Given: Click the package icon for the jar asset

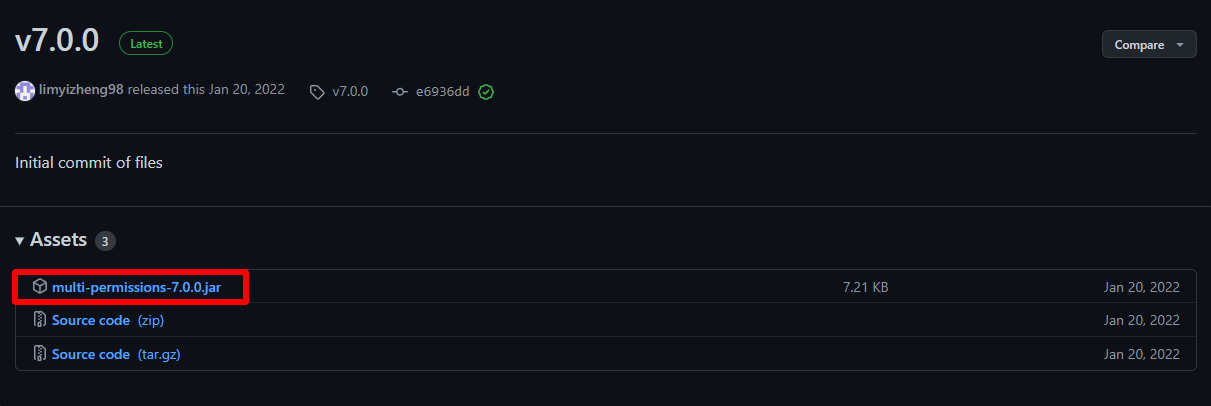Looking at the screenshot, I should pos(40,287).
